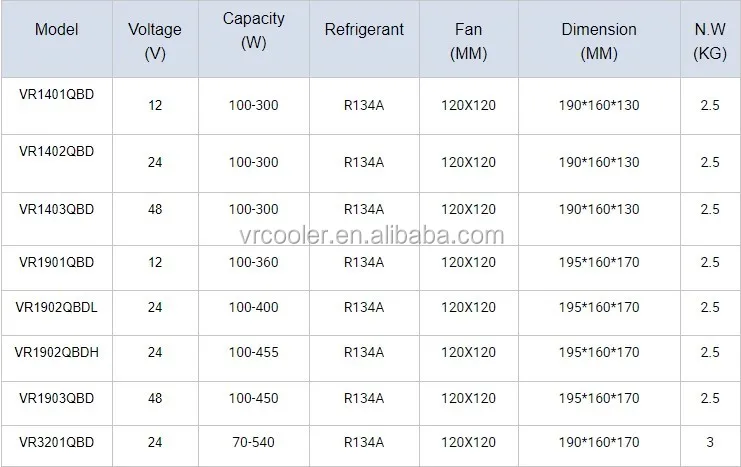Select the Dimension (MM) column header
This screenshot has width=741, height=467.
[x=598, y=40]
